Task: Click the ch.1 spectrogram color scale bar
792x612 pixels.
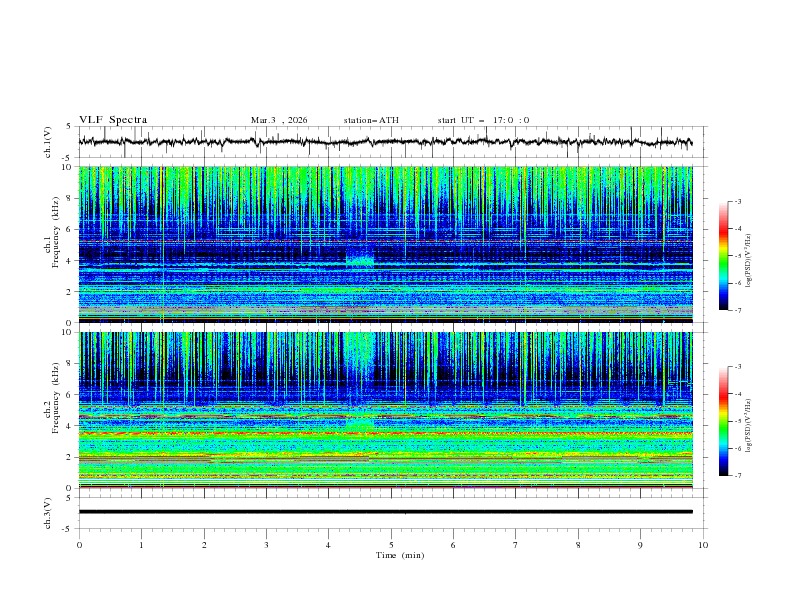Action: (723, 256)
